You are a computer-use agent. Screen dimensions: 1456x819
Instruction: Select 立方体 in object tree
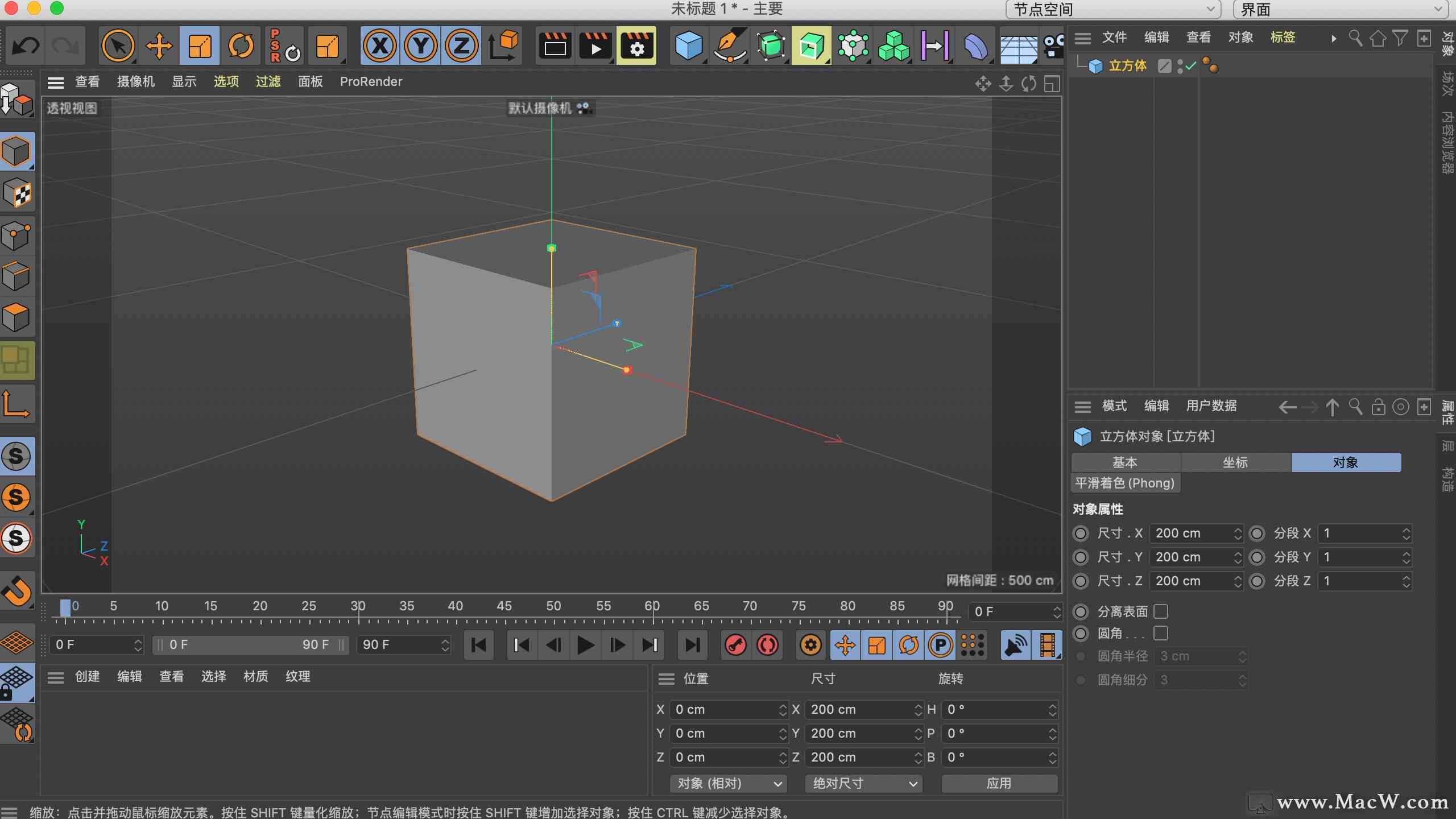click(x=1127, y=66)
